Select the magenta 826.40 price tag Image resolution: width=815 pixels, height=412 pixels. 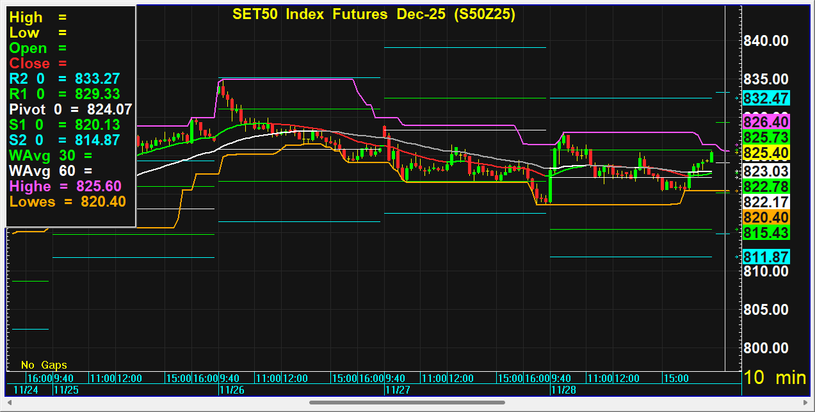tap(768, 121)
